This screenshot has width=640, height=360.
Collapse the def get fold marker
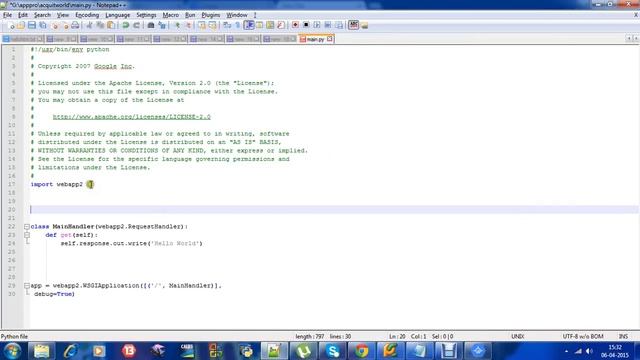[x=27, y=235]
